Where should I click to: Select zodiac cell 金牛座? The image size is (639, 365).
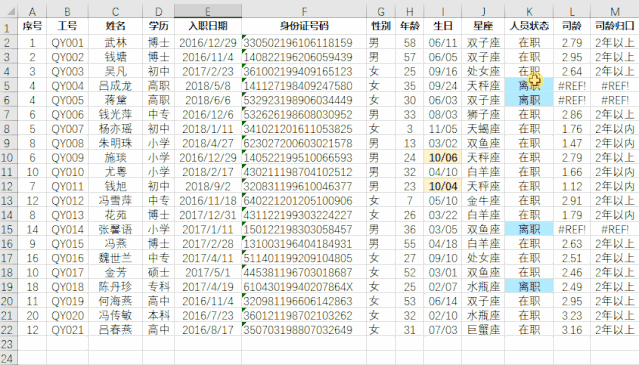tap(483, 201)
